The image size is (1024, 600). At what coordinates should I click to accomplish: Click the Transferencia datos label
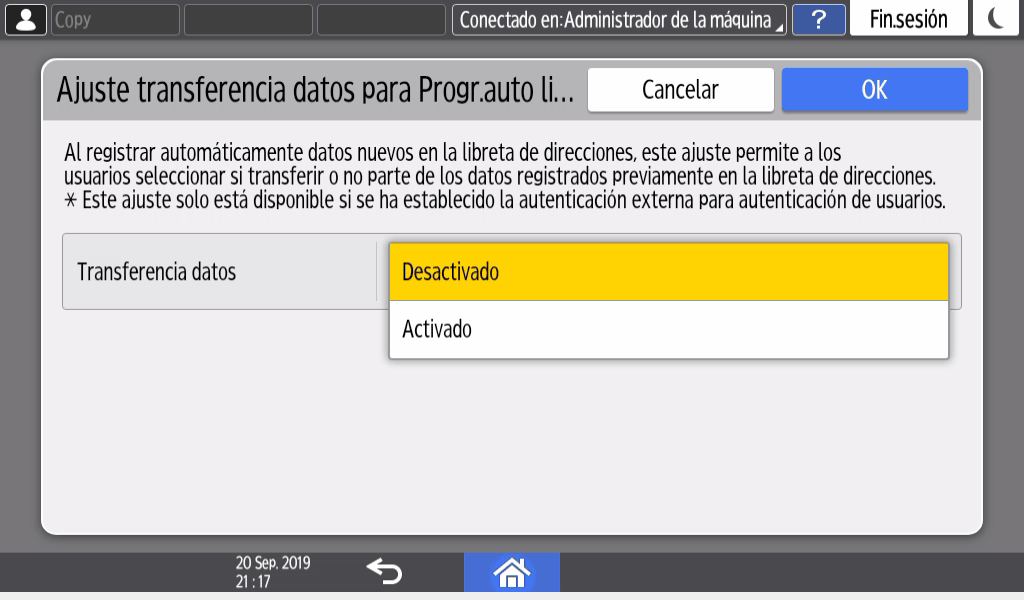157,272
